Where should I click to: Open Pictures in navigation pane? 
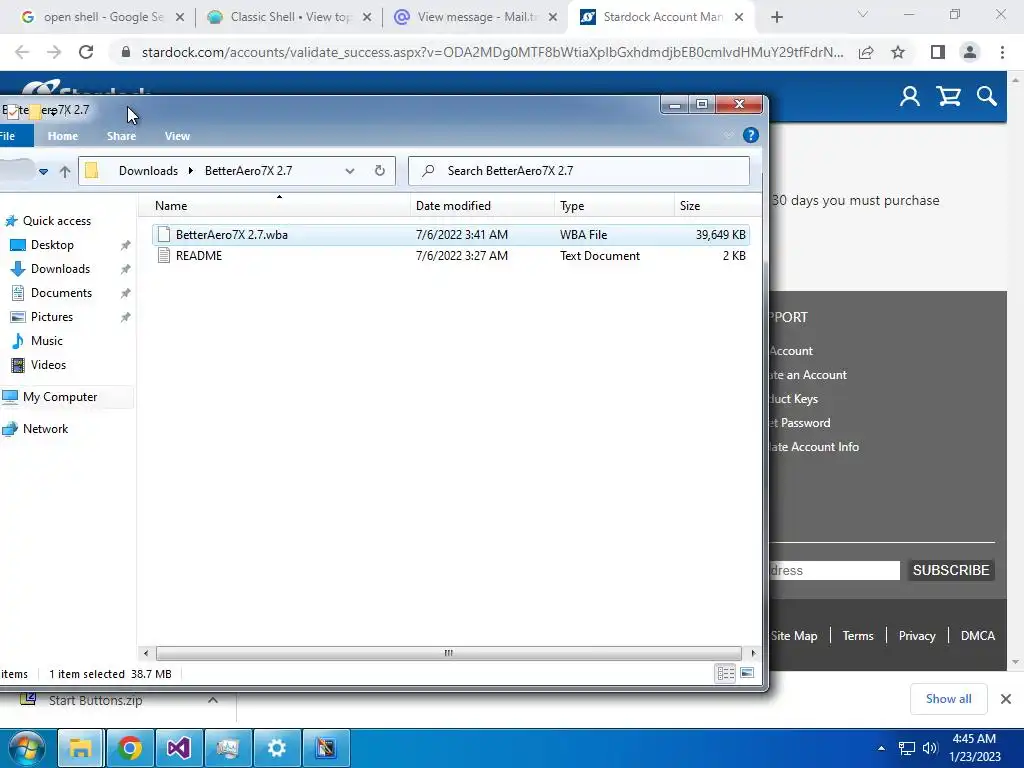[x=52, y=317]
